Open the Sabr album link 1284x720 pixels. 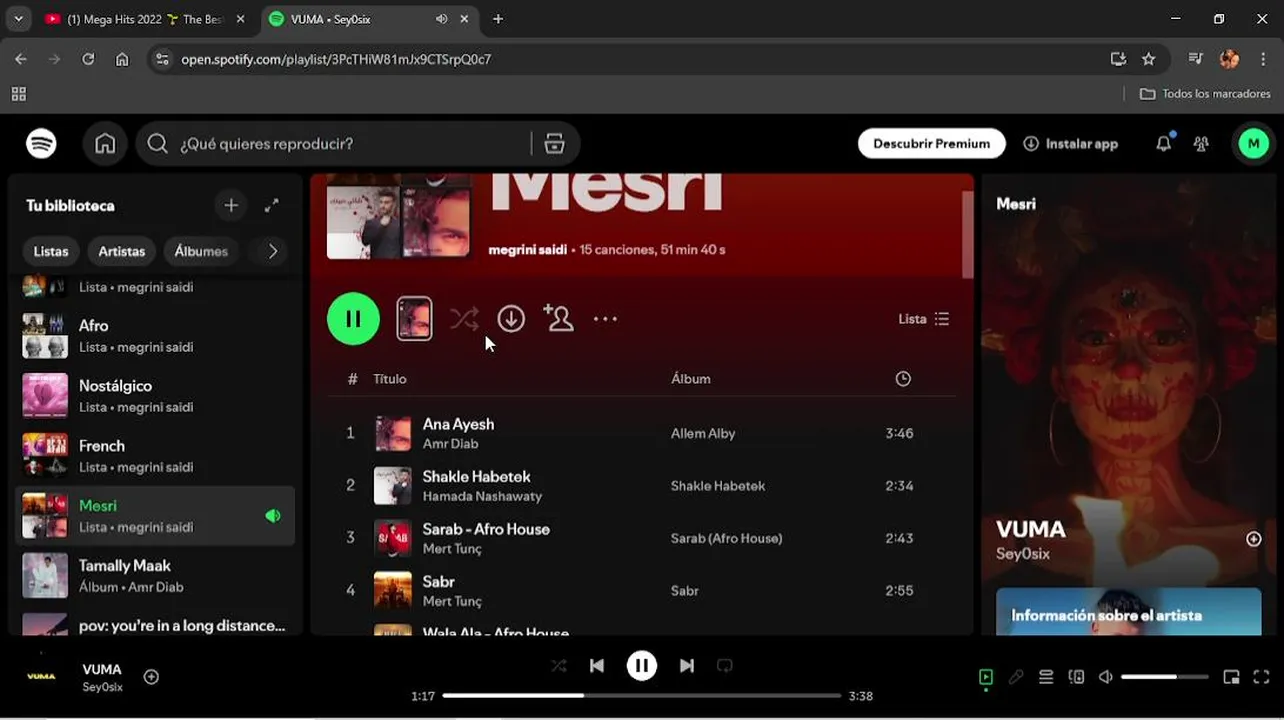click(685, 591)
